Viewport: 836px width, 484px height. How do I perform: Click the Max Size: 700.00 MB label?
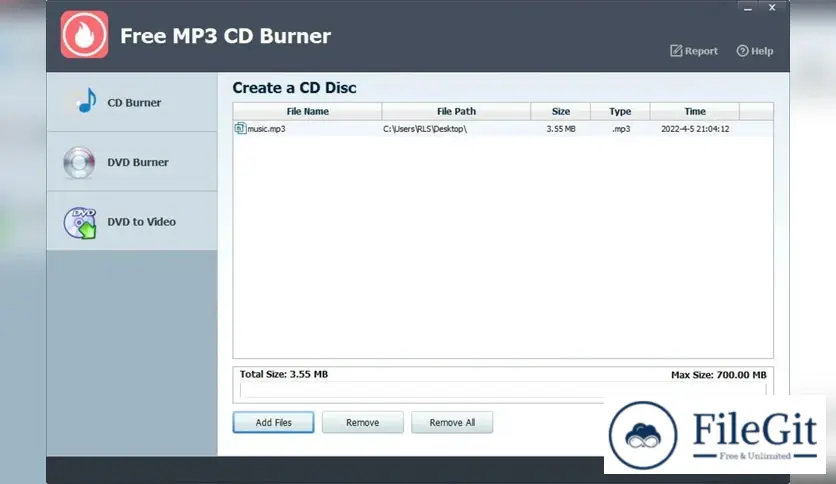719,375
